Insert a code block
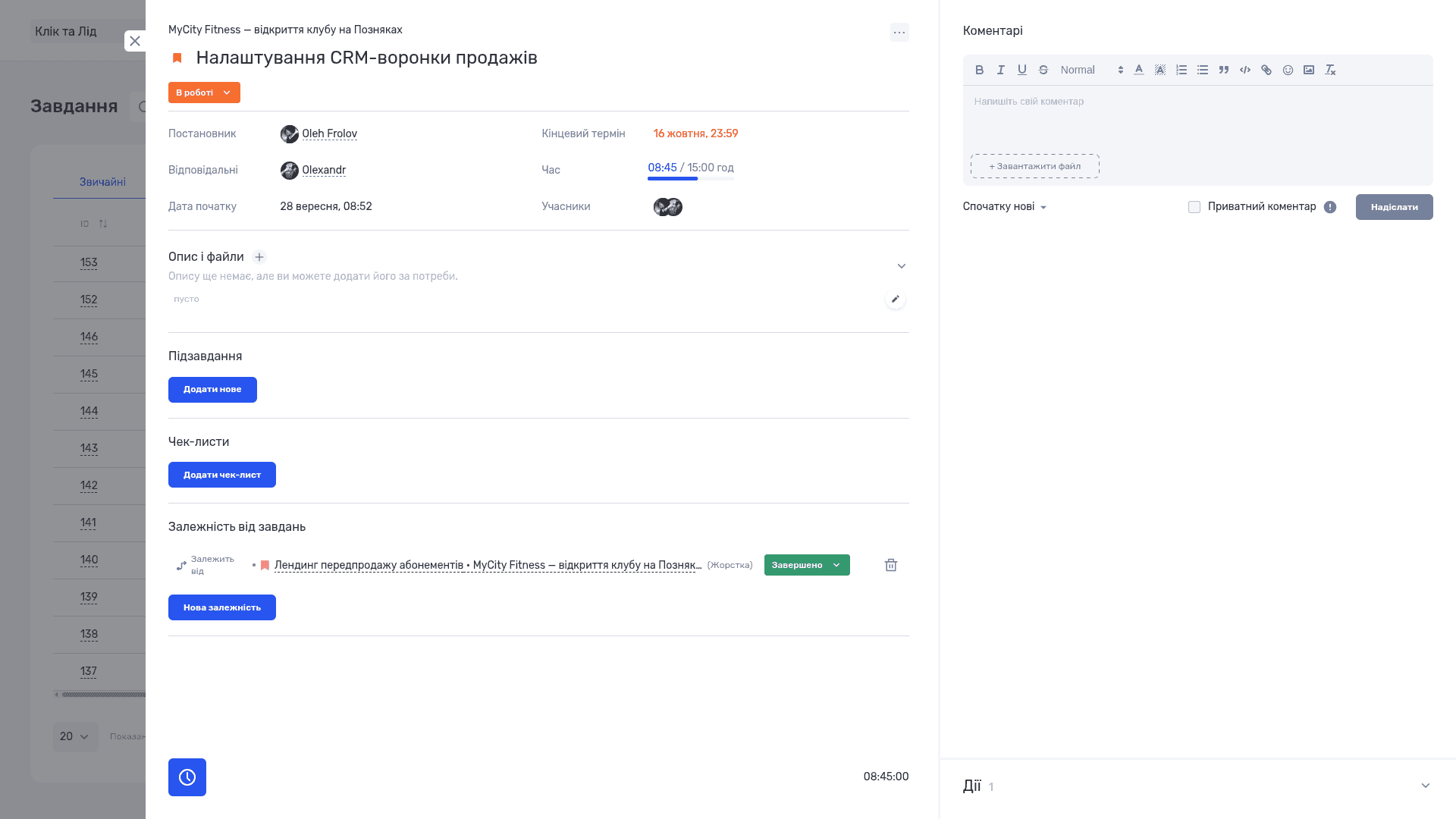1456x819 pixels. coord(1244,70)
